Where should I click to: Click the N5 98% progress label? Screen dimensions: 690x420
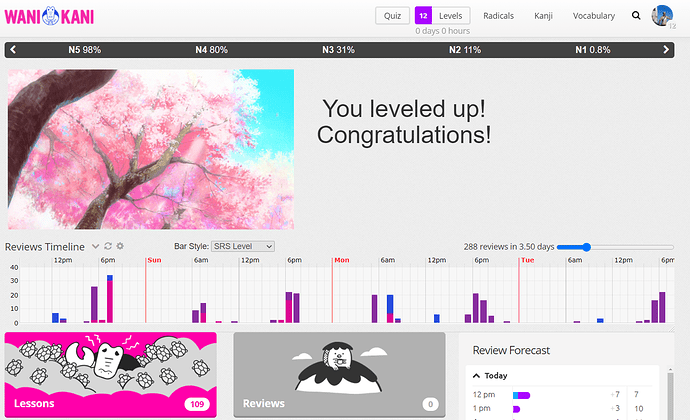pos(84,50)
